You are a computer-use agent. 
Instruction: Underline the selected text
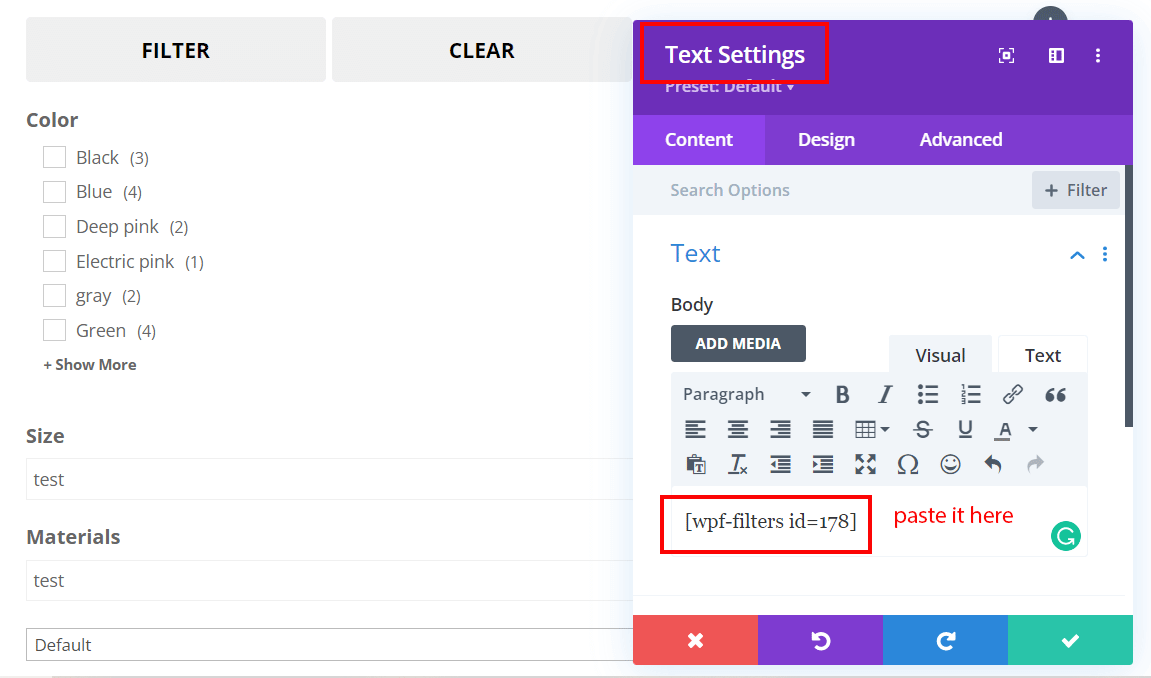(965, 429)
